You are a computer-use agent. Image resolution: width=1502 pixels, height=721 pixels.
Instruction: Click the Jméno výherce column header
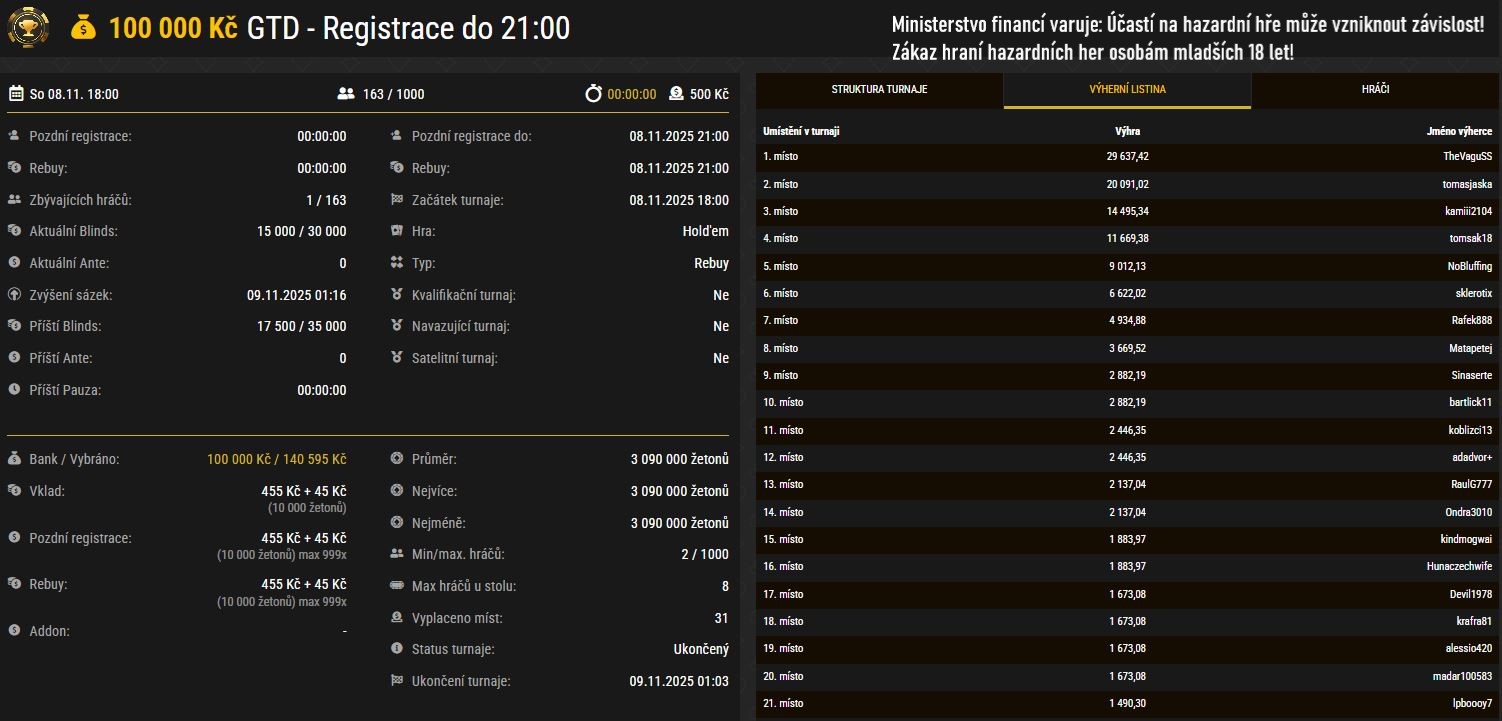pyautogui.click(x=1459, y=131)
